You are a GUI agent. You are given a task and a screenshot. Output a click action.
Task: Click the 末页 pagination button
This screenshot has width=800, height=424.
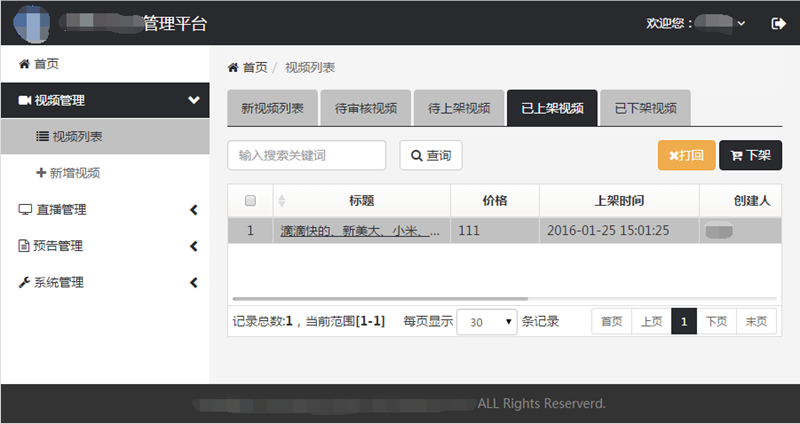(756, 321)
